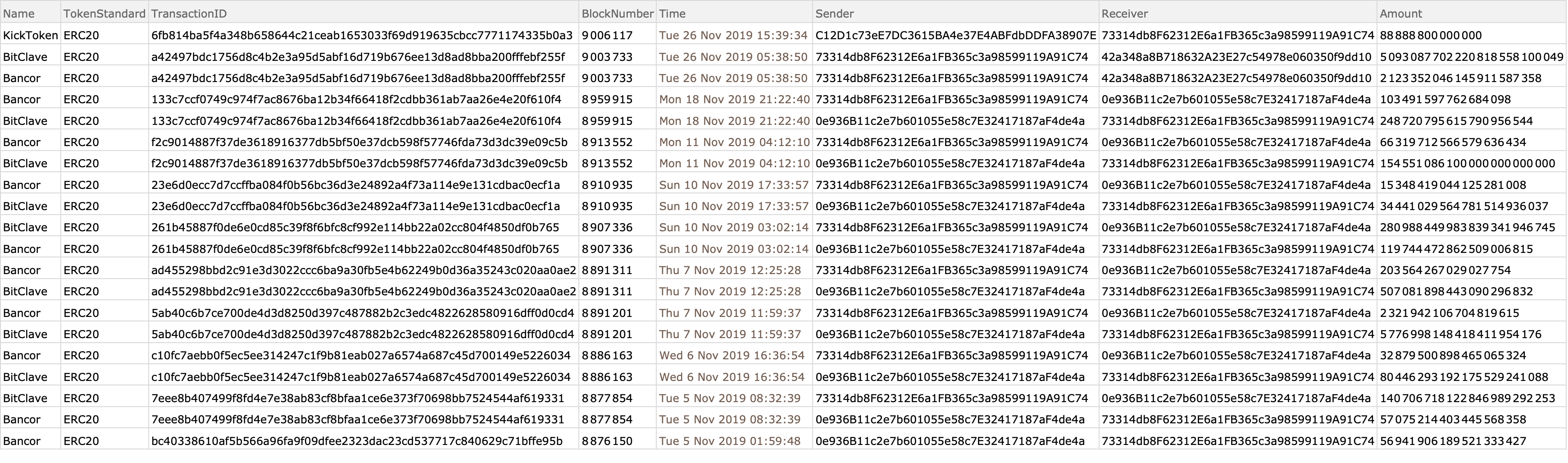Click amount 34 441 029 564 781 514 936 037
Screen dimensions: 1568x463
click(1464, 206)
